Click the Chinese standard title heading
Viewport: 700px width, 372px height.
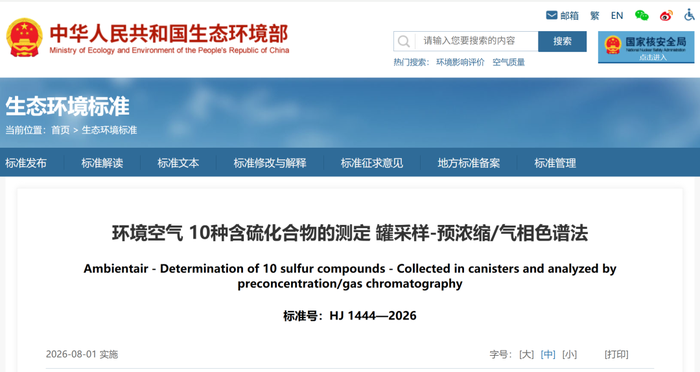pos(350,233)
